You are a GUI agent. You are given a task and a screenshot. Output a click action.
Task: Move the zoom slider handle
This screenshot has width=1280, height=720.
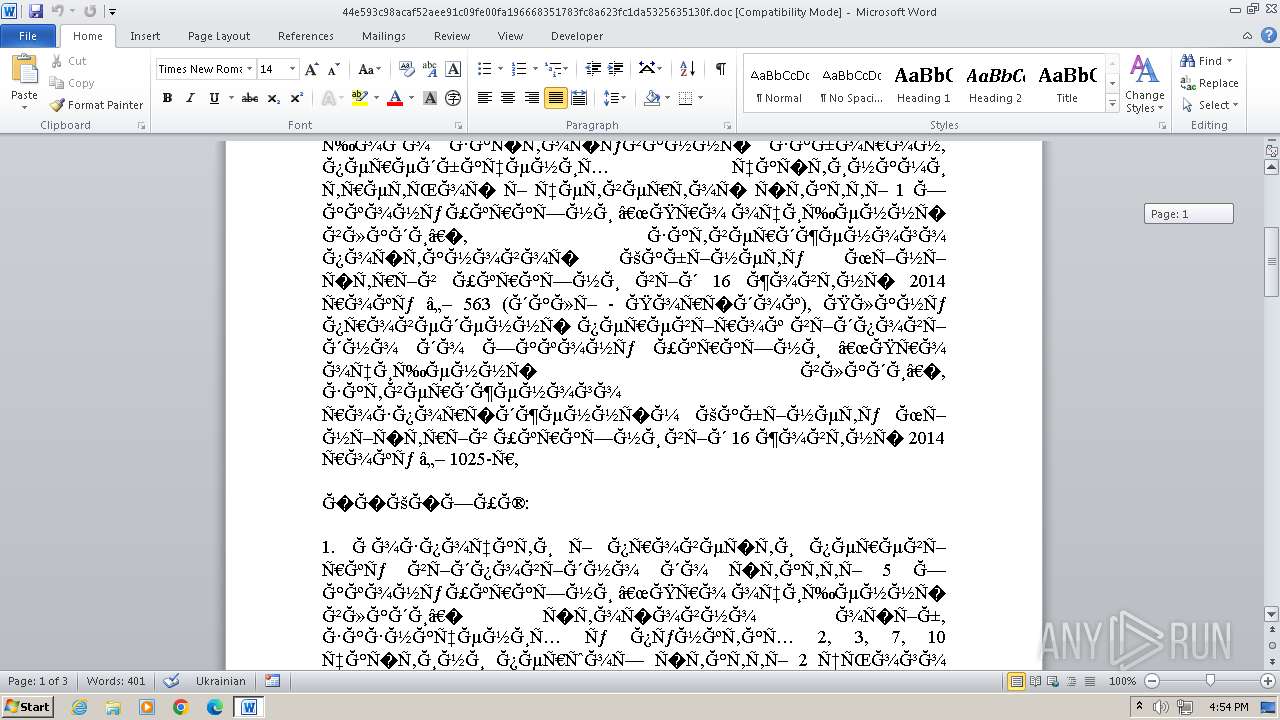pyautogui.click(x=1210, y=681)
